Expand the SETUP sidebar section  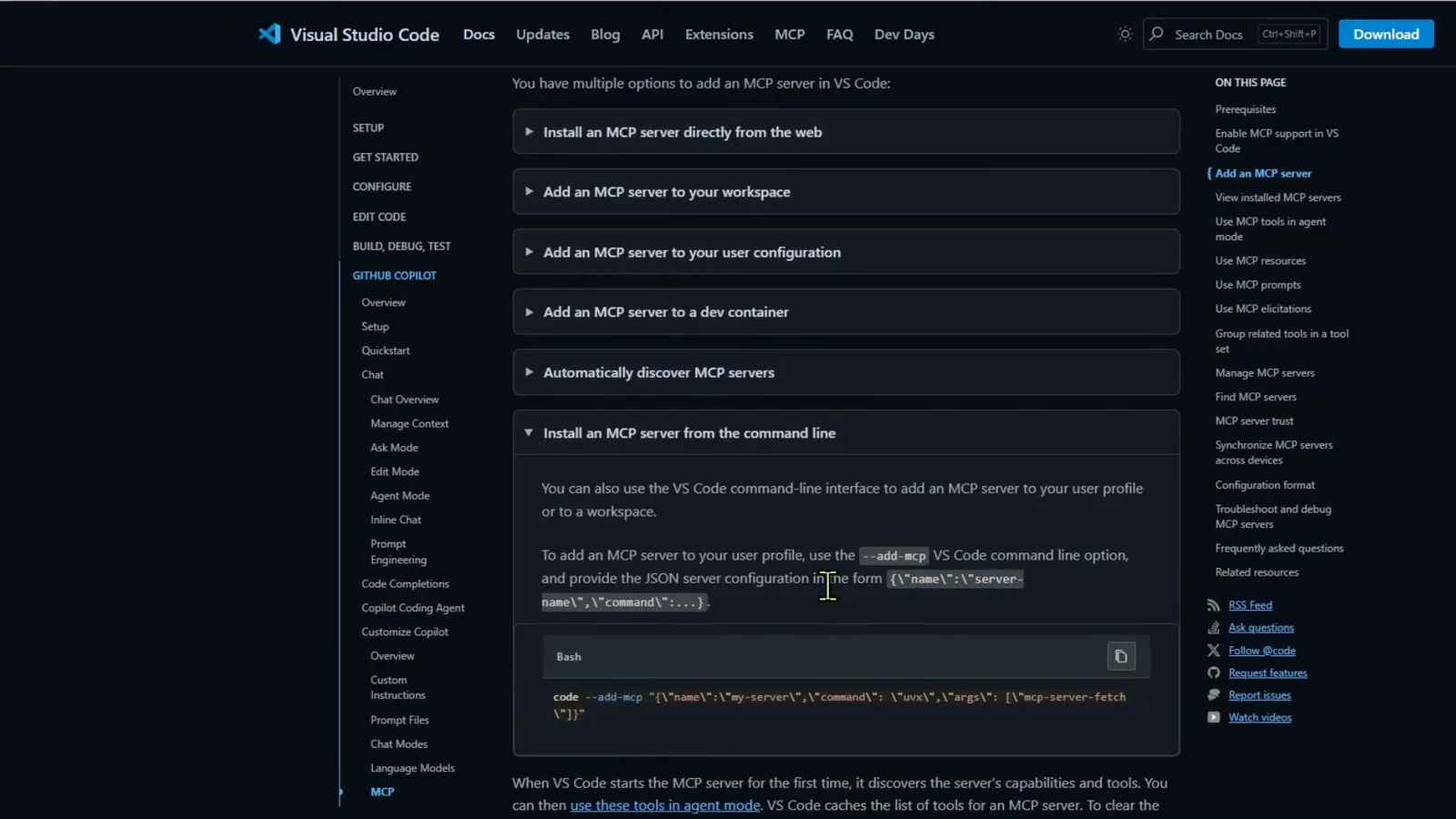[369, 128]
